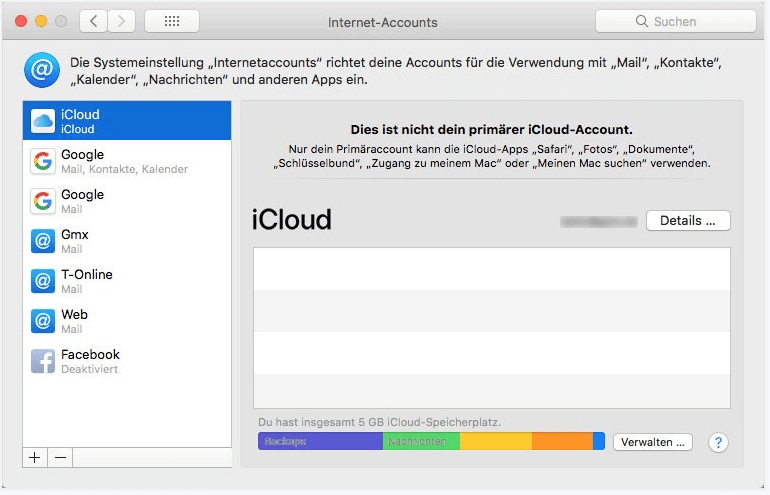Click the empty iCloud services list area
Viewport: 770px width, 495px height.
click(x=491, y=327)
